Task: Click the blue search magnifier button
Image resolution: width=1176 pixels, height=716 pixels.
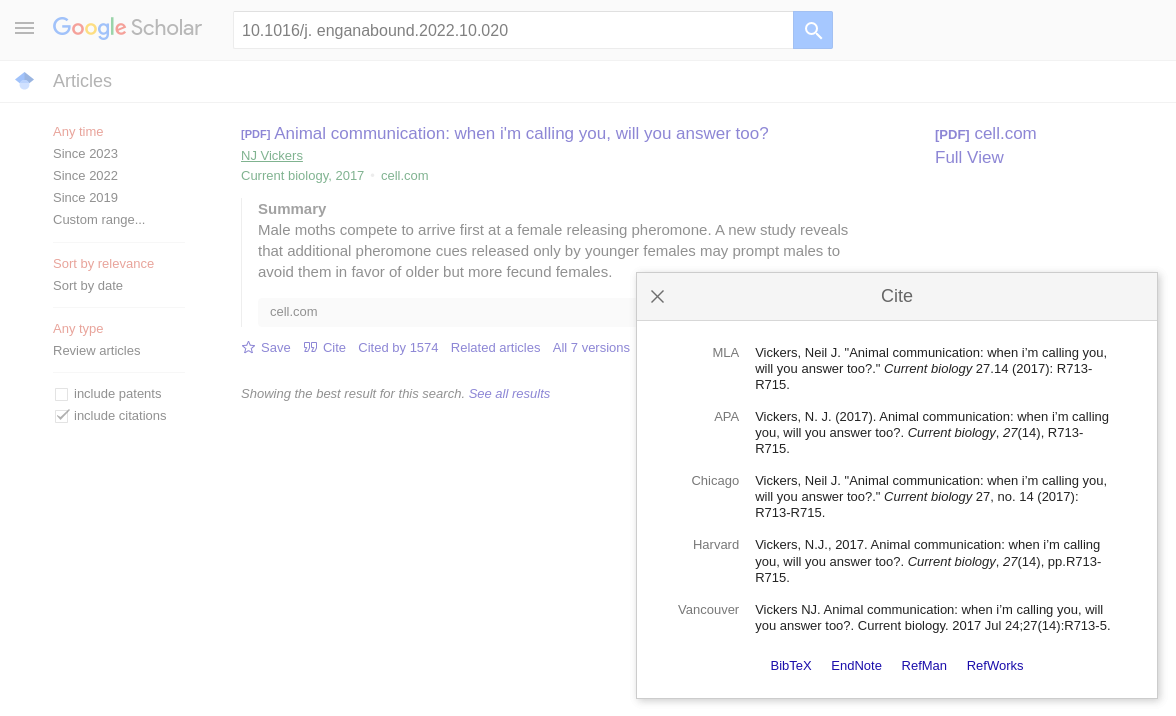Action: [x=813, y=30]
